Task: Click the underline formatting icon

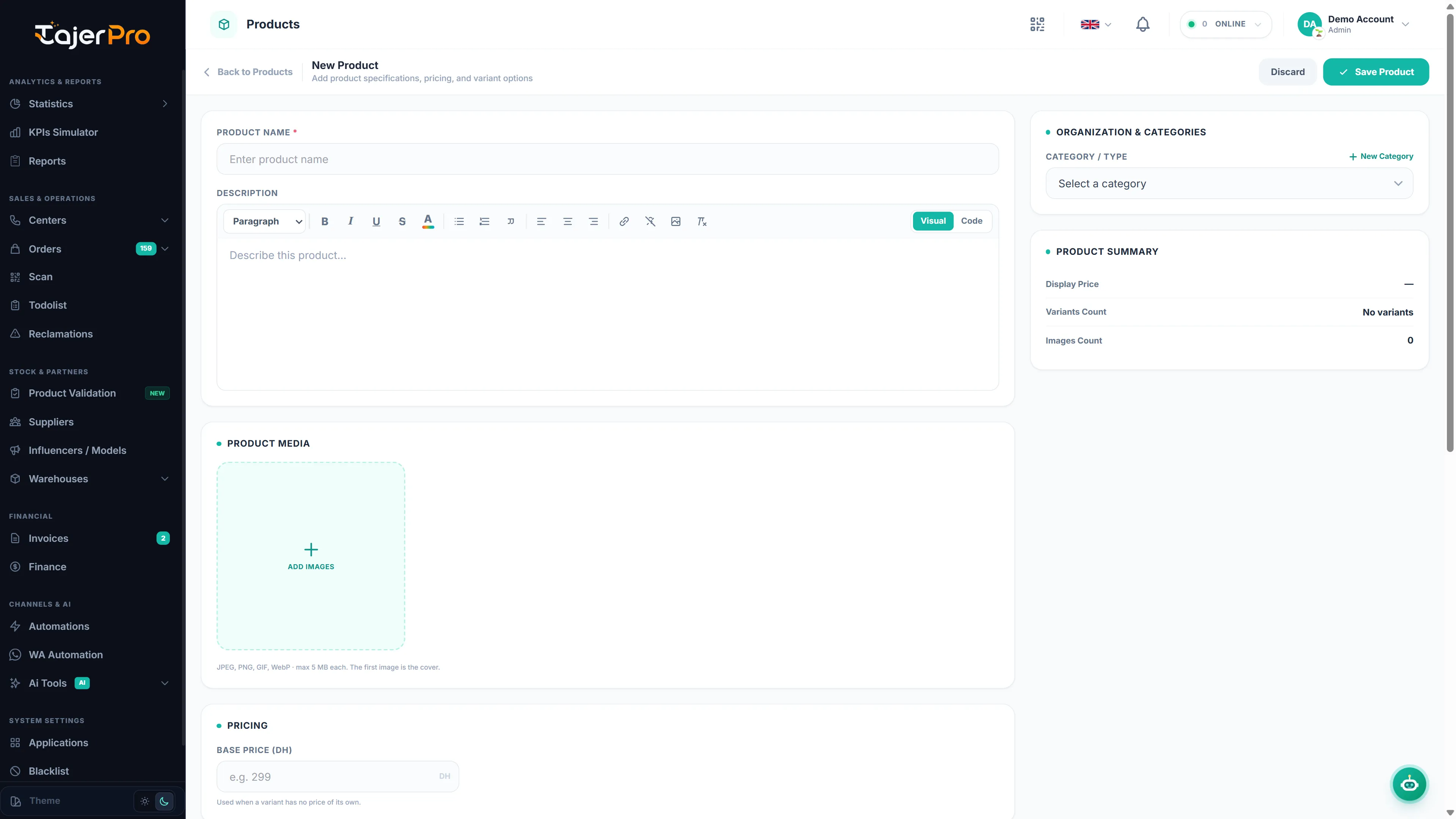Action: pos(376,221)
